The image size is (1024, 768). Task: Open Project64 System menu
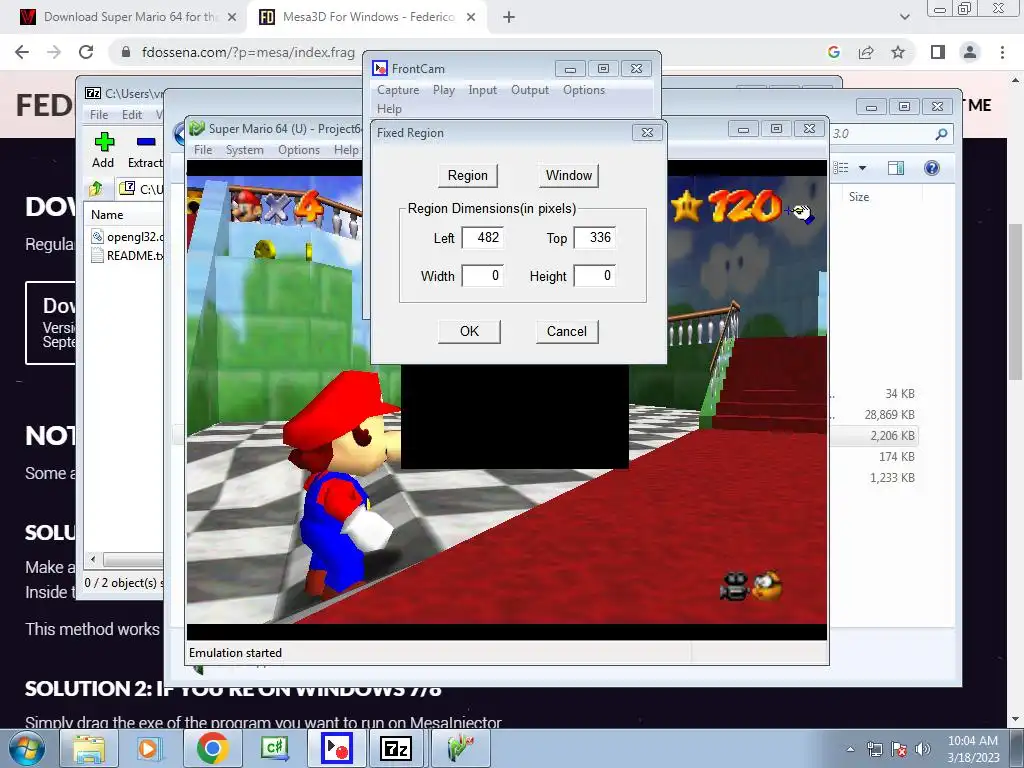[x=244, y=150]
